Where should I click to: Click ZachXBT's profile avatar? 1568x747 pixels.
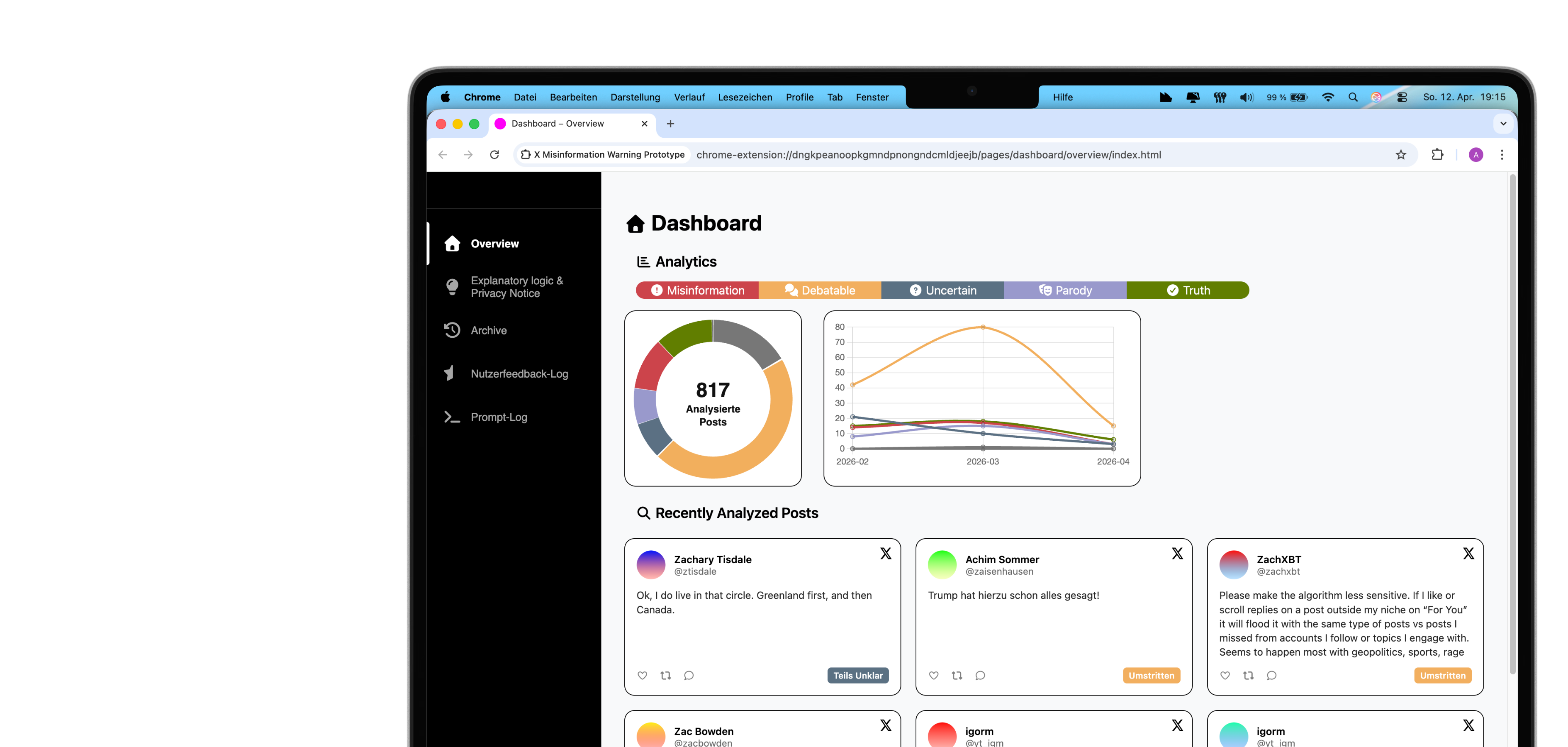click(1234, 564)
